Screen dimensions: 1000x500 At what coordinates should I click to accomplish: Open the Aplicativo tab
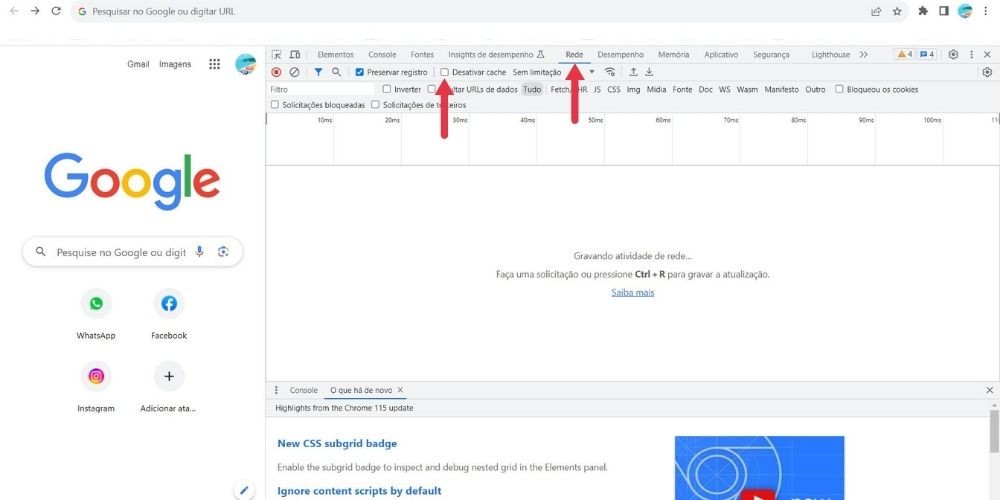(x=721, y=55)
